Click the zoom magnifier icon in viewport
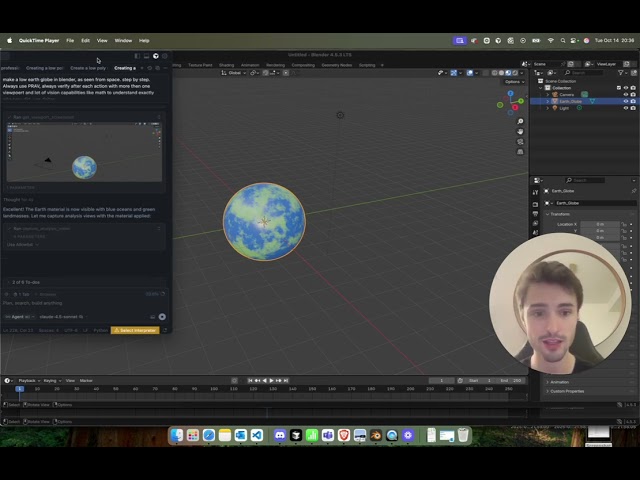Viewport: 640px width, 480px height. coord(520,121)
